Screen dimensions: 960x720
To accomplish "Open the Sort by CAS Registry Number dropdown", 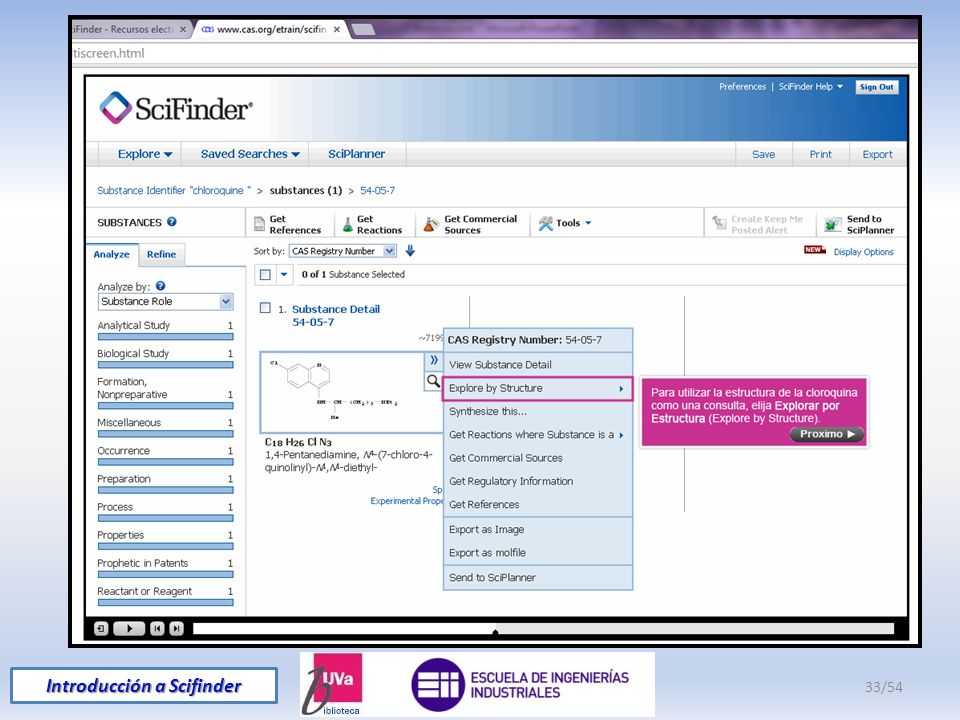I will [x=343, y=251].
